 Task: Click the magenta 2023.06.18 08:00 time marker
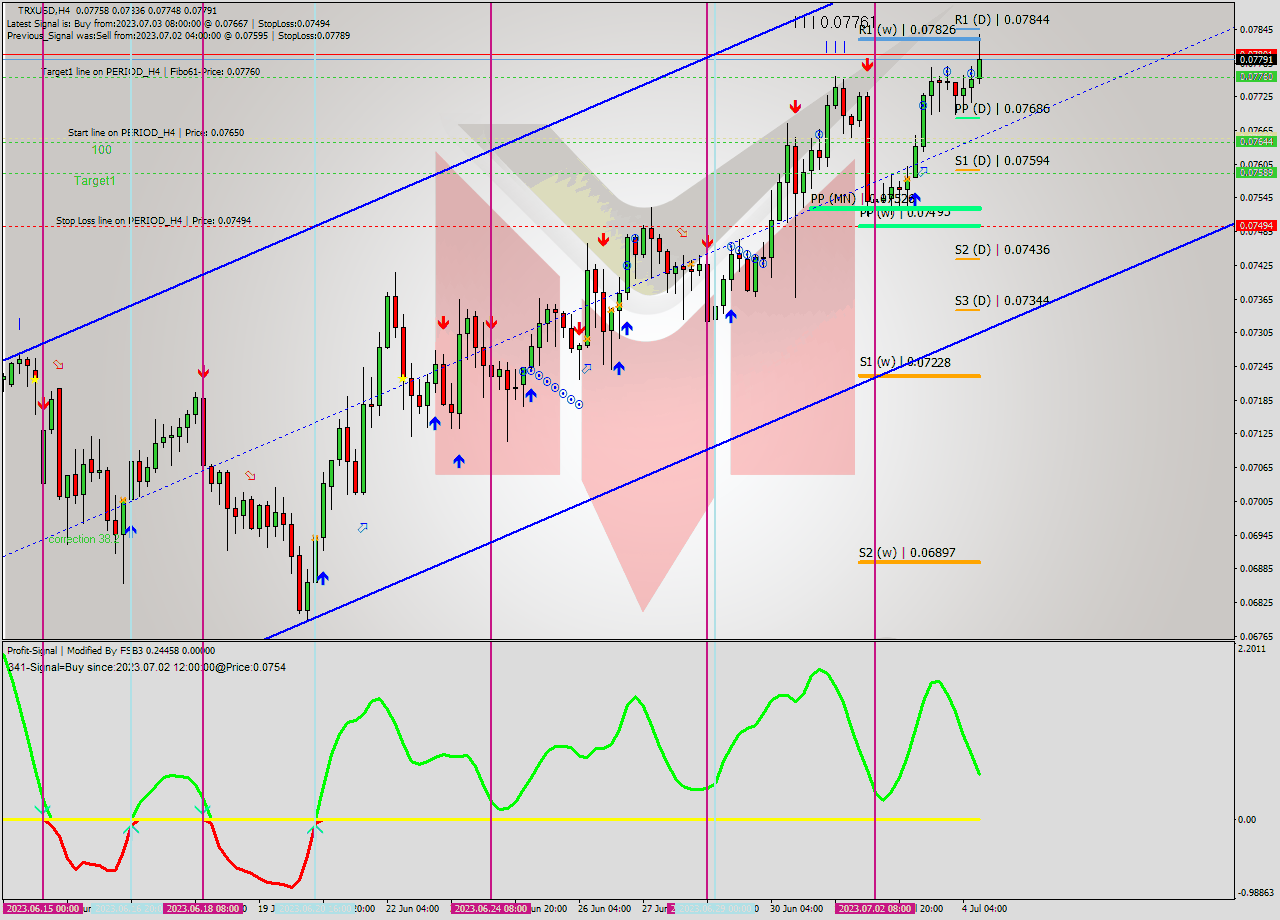203,909
